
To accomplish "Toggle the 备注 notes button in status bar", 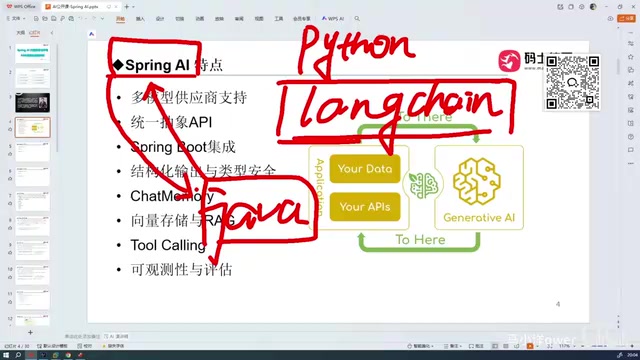I will (452, 346).
